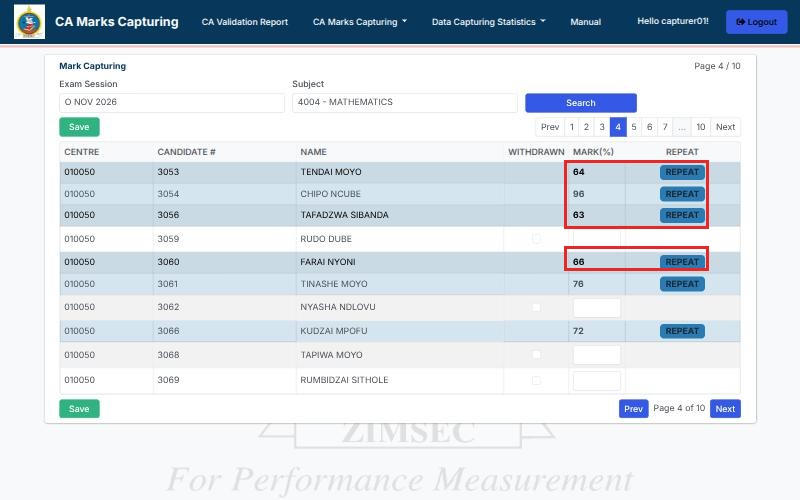This screenshot has height=500, width=800.
Task: Click the name TAFADZWA SIBANDA
Action: (x=344, y=215)
